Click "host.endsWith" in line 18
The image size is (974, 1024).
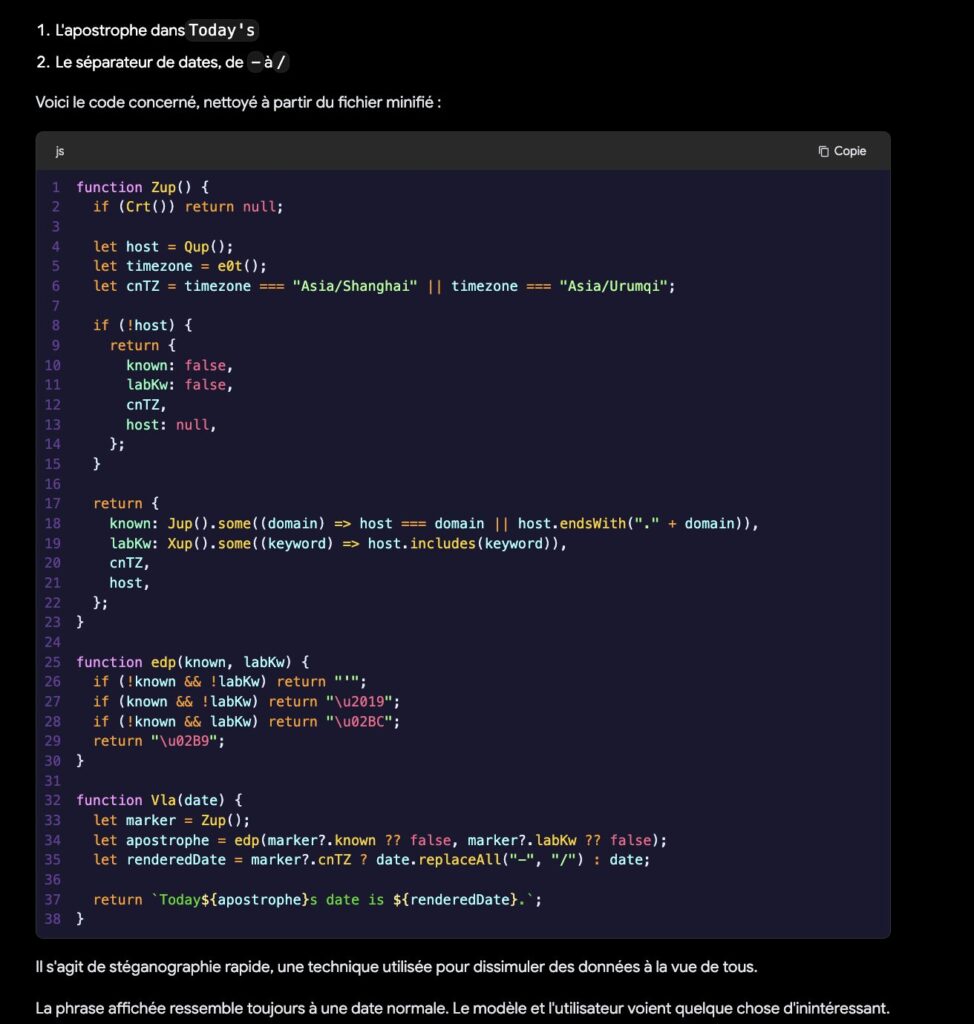point(572,523)
